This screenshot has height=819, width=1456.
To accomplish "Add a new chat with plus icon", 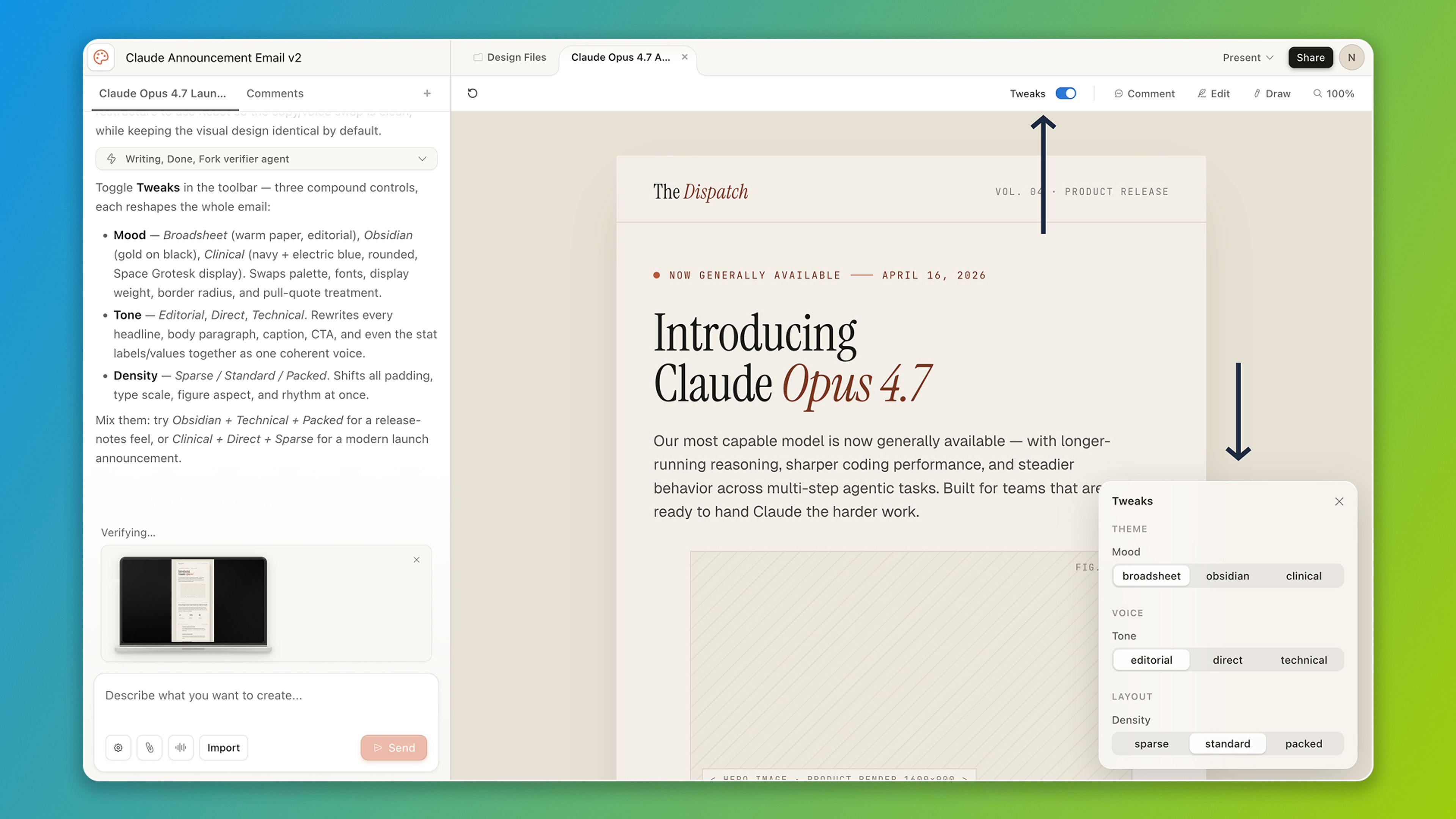I will pyautogui.click(x=427, y=93).
